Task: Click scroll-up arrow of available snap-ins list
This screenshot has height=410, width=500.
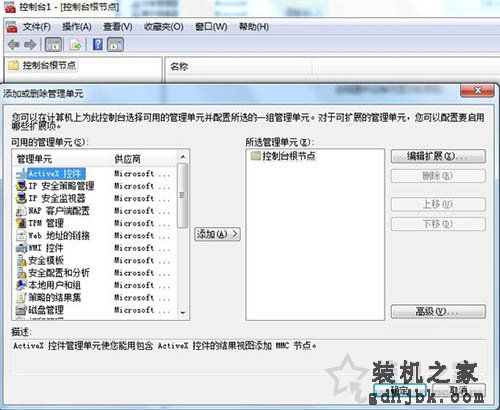Action: pos(183,156)
